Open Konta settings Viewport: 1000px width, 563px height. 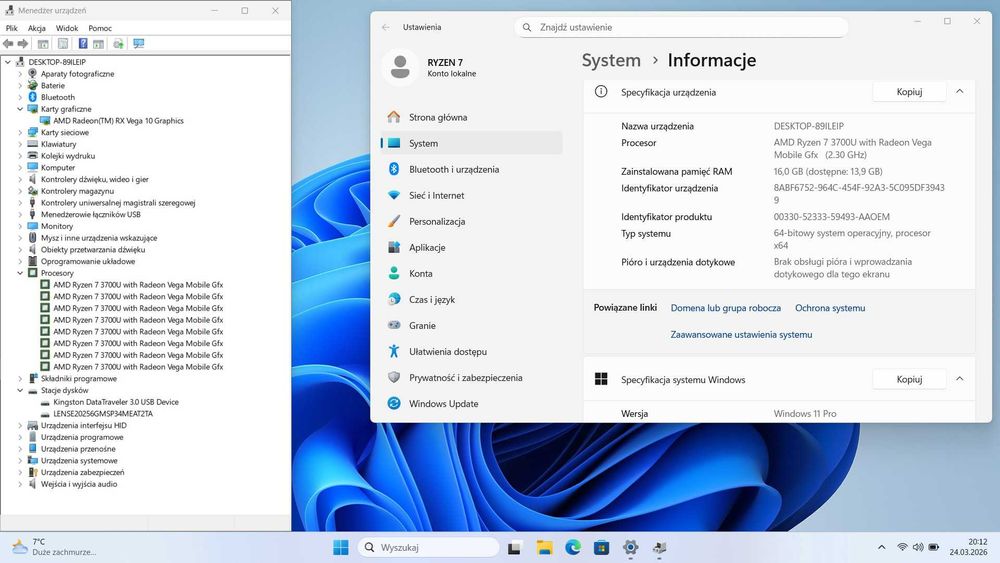(x=471, y=274)
